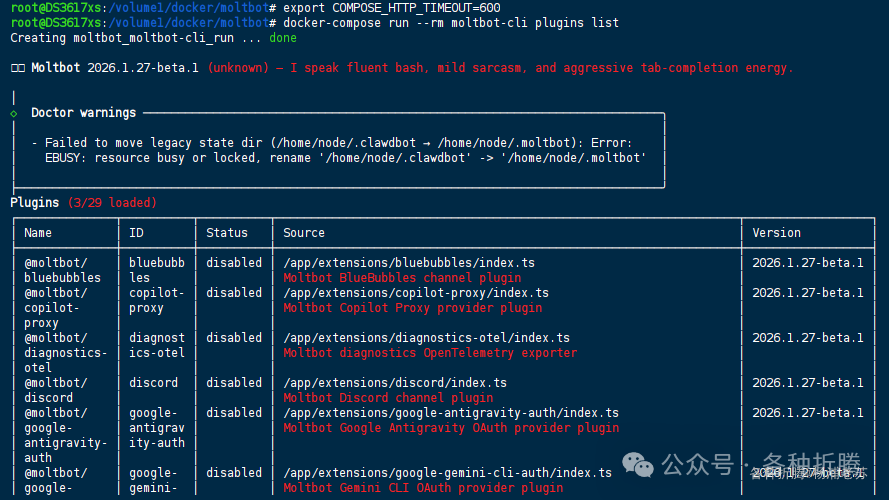889x500 pixels.
Task: Click the google-antigravity-auth extension source path
Action: pyautogui.click(x=451, y=413)
